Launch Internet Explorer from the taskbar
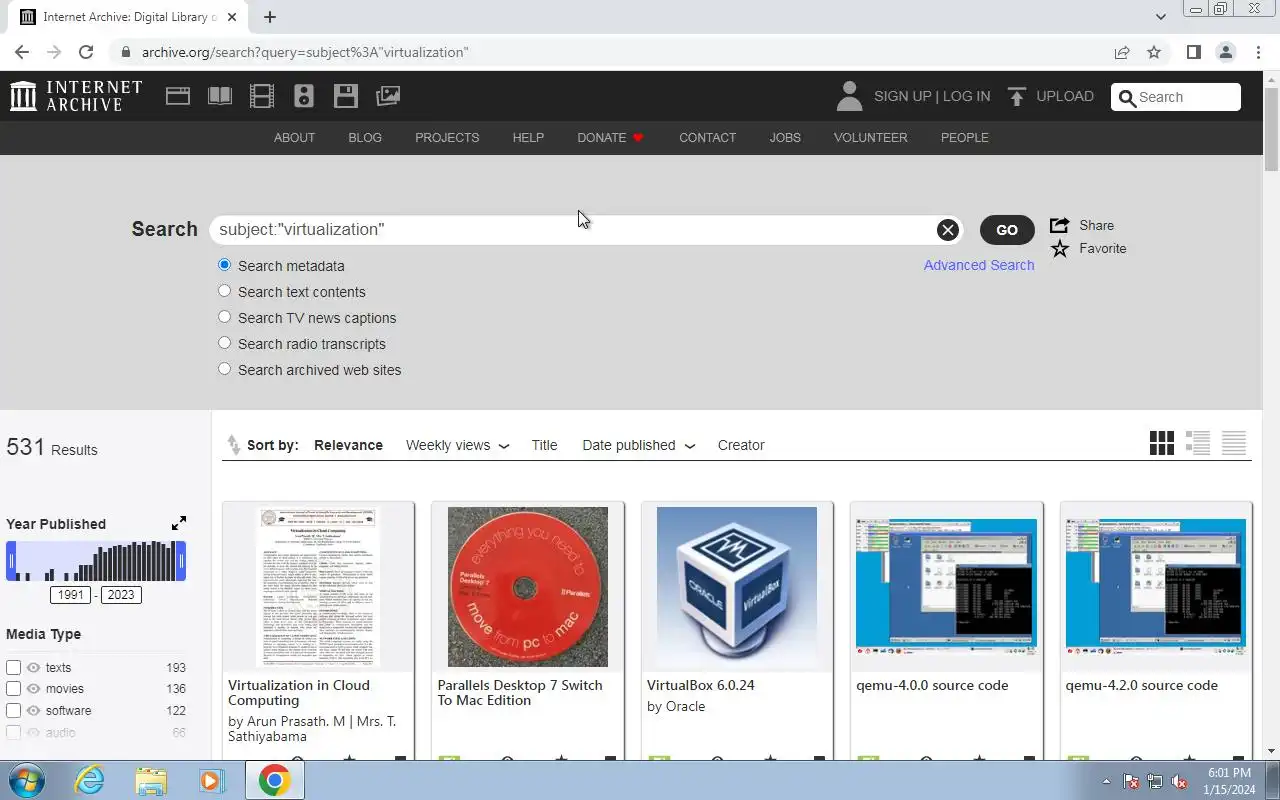This screenshot has height=800, width=1280. (x=89, y=780)
